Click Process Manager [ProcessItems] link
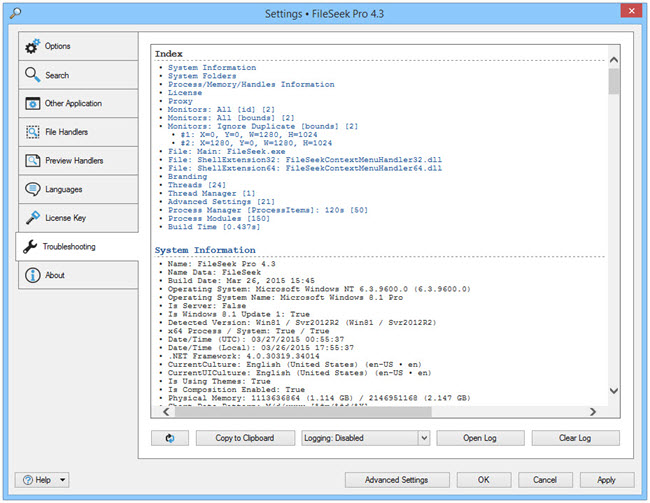The image size is (650, 503). coord(268,210)
